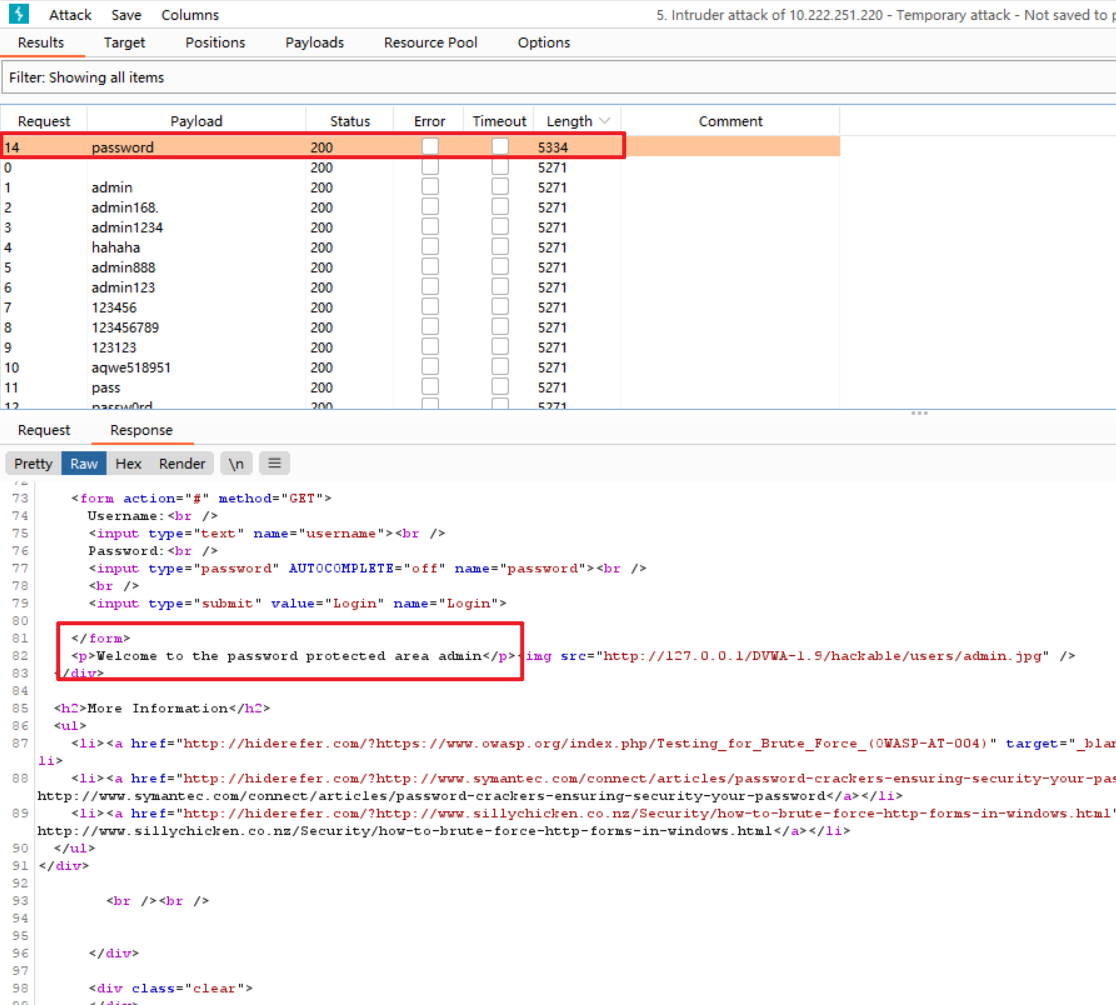Select Pretty response view
Image resolution: width=1116 pixels, height=1005 pixels.
tap(33, 463)
